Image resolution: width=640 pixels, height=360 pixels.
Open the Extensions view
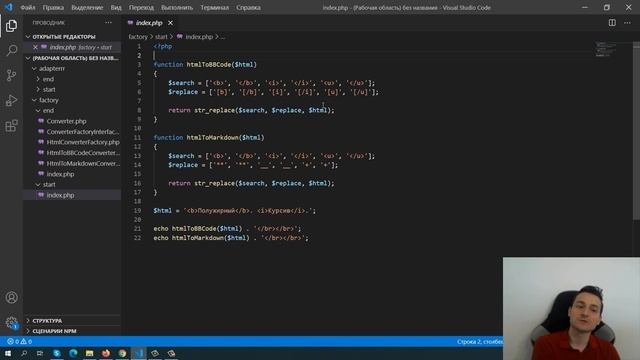tap(11, 125)
